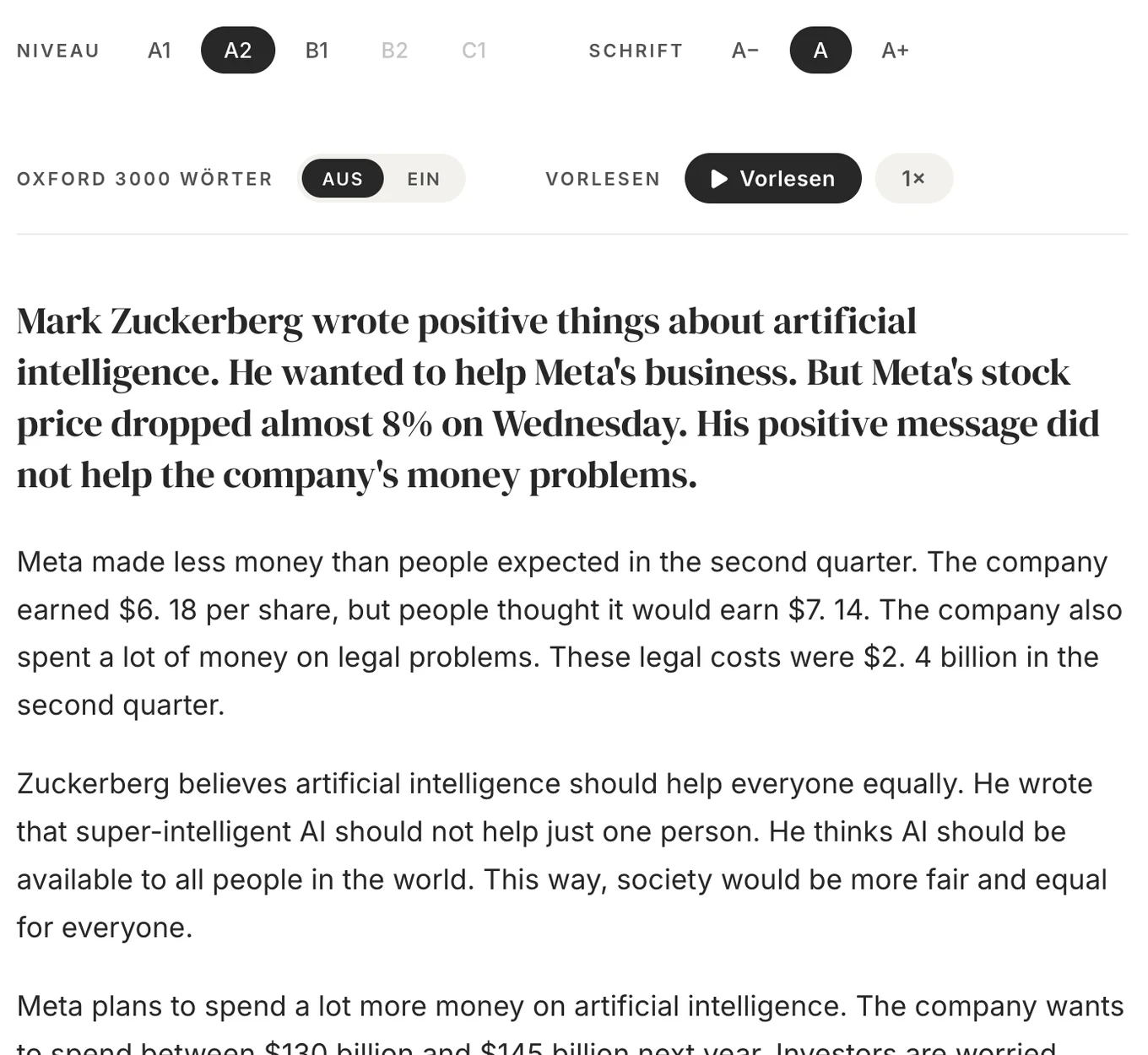Select the A2 level pill

click(x=238, y=51)
